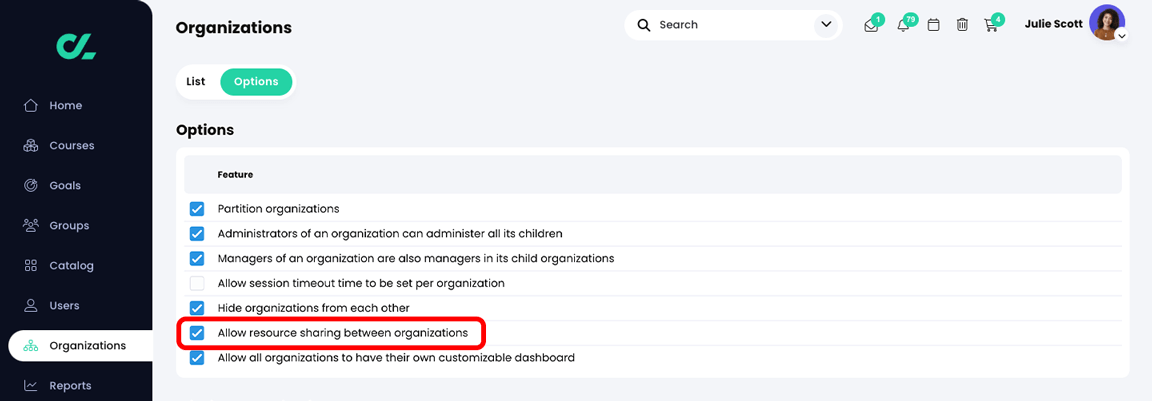Screen dimensions: 1152x401
Task: Click inside the Search field
Action: coord(733,25)
